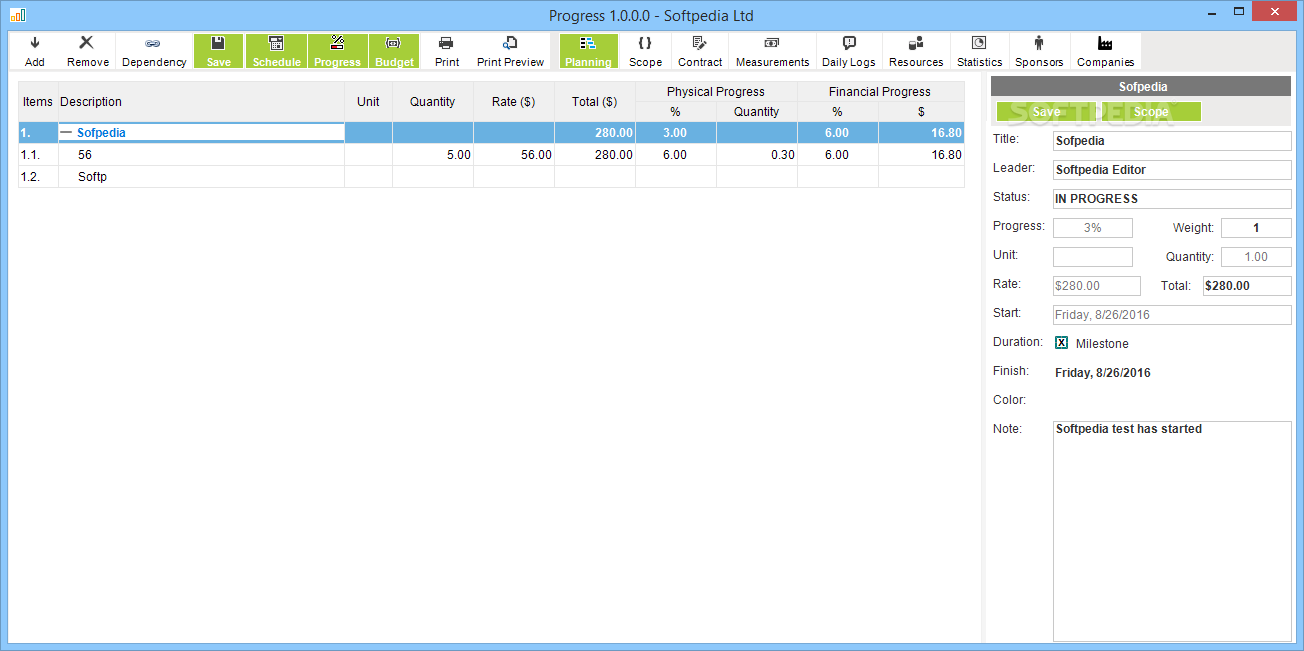Viewport: 1304px width, 651px height.
Task: Click item number 1.2. cell
Action: (38, 177)
